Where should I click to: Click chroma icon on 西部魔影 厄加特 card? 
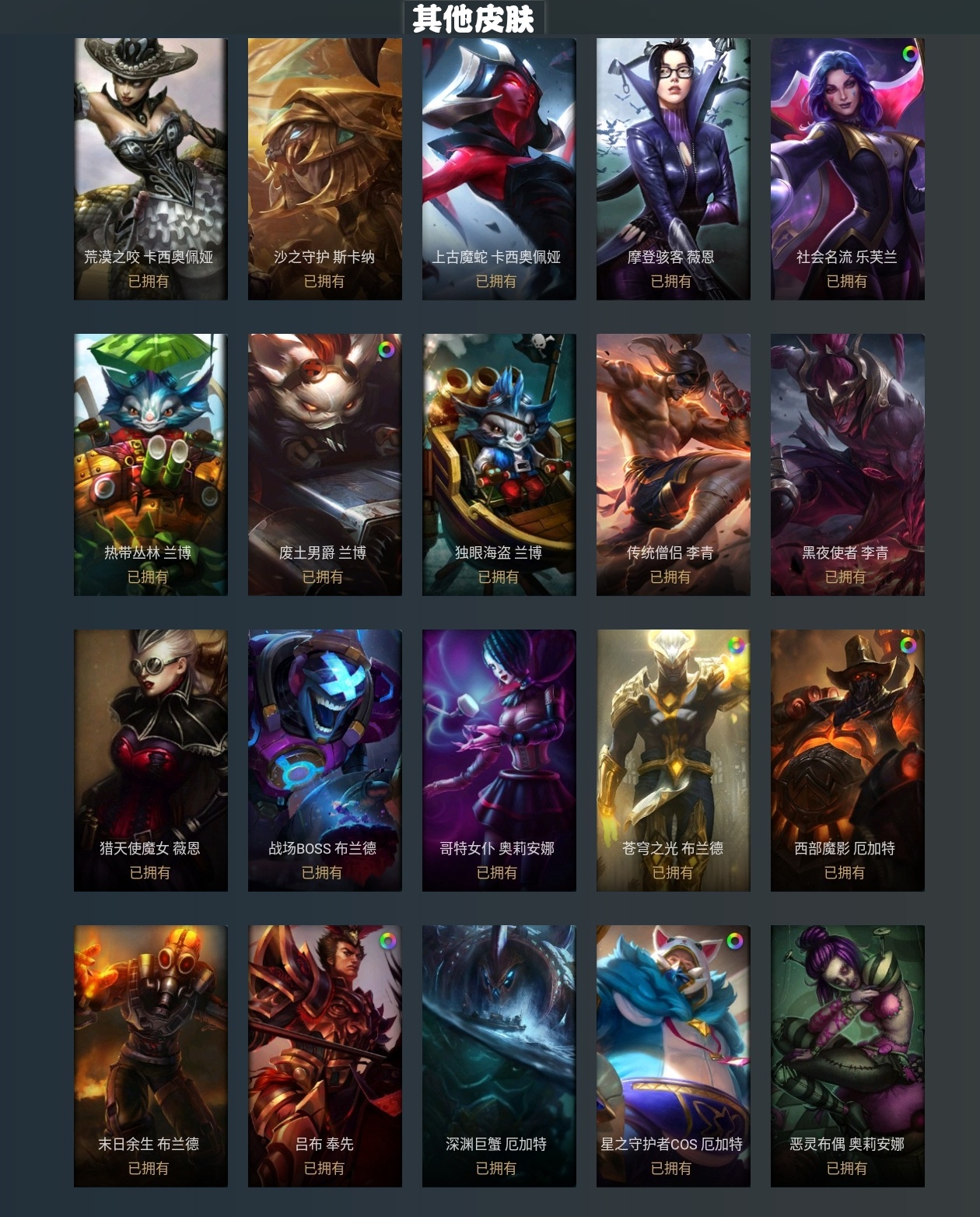[908, 645]
